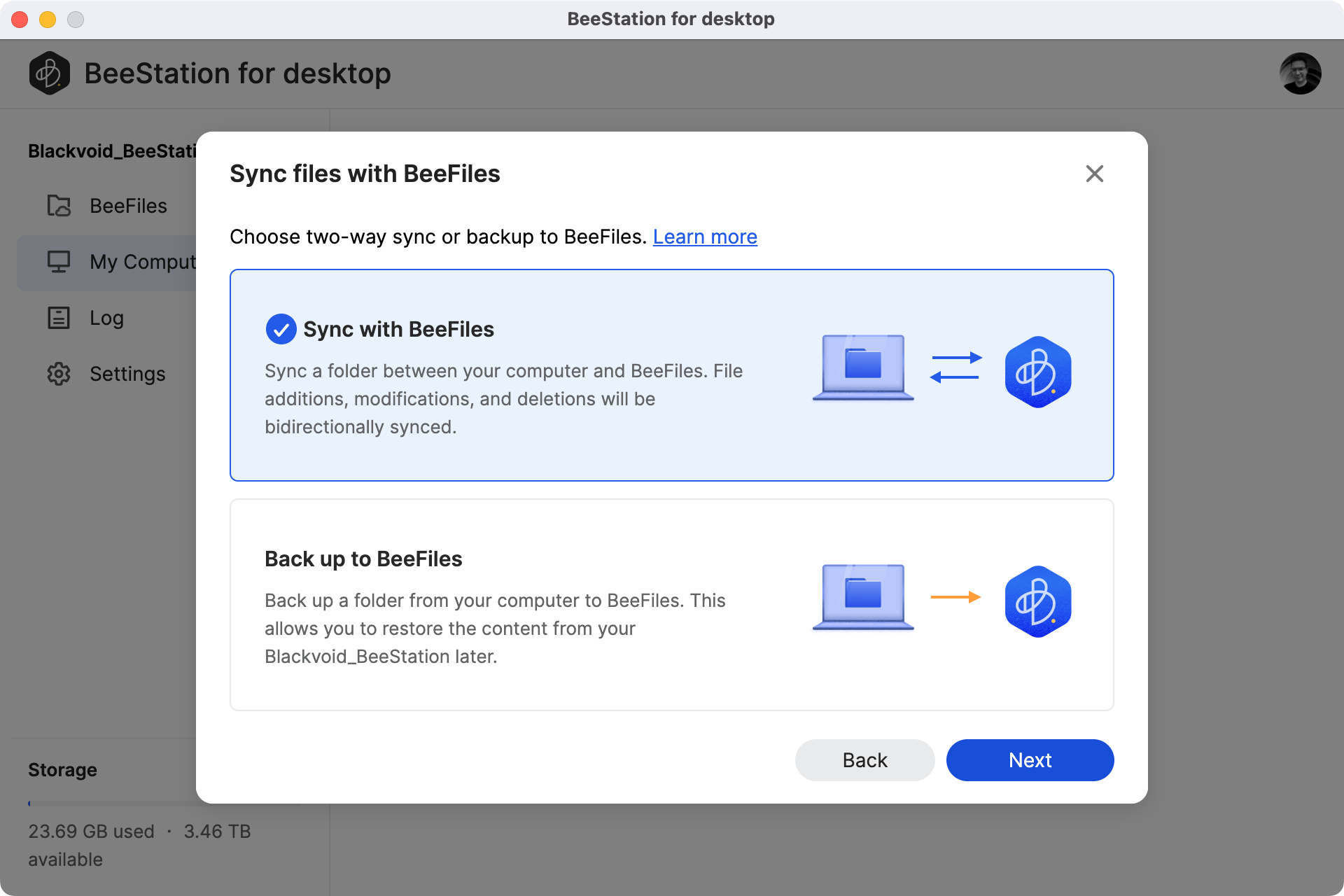Click the blue checkmark on Sync with BeeFiles
This screenshot has height=896, width=1344.
coord(281,329)
